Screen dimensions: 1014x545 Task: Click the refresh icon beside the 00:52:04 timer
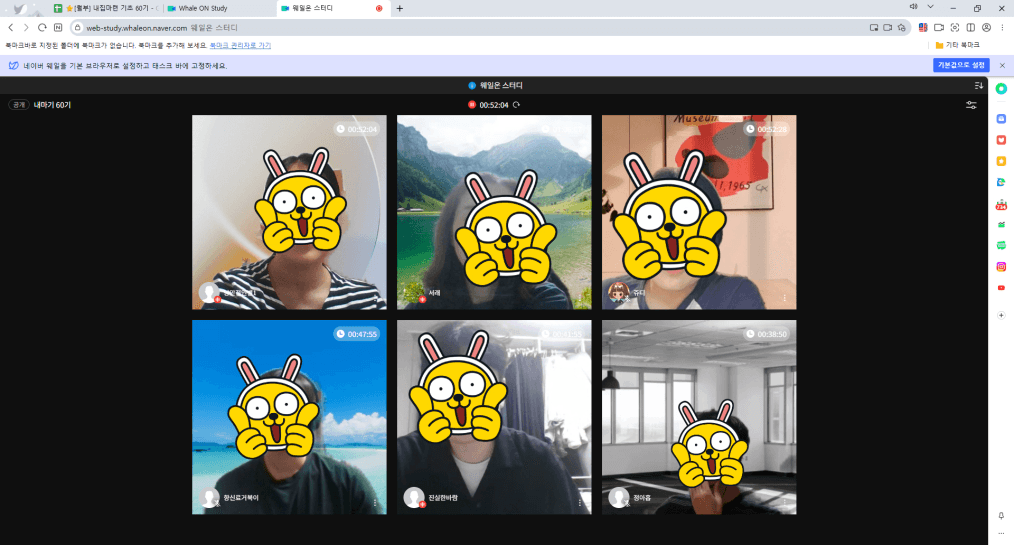tap(517, 105)
